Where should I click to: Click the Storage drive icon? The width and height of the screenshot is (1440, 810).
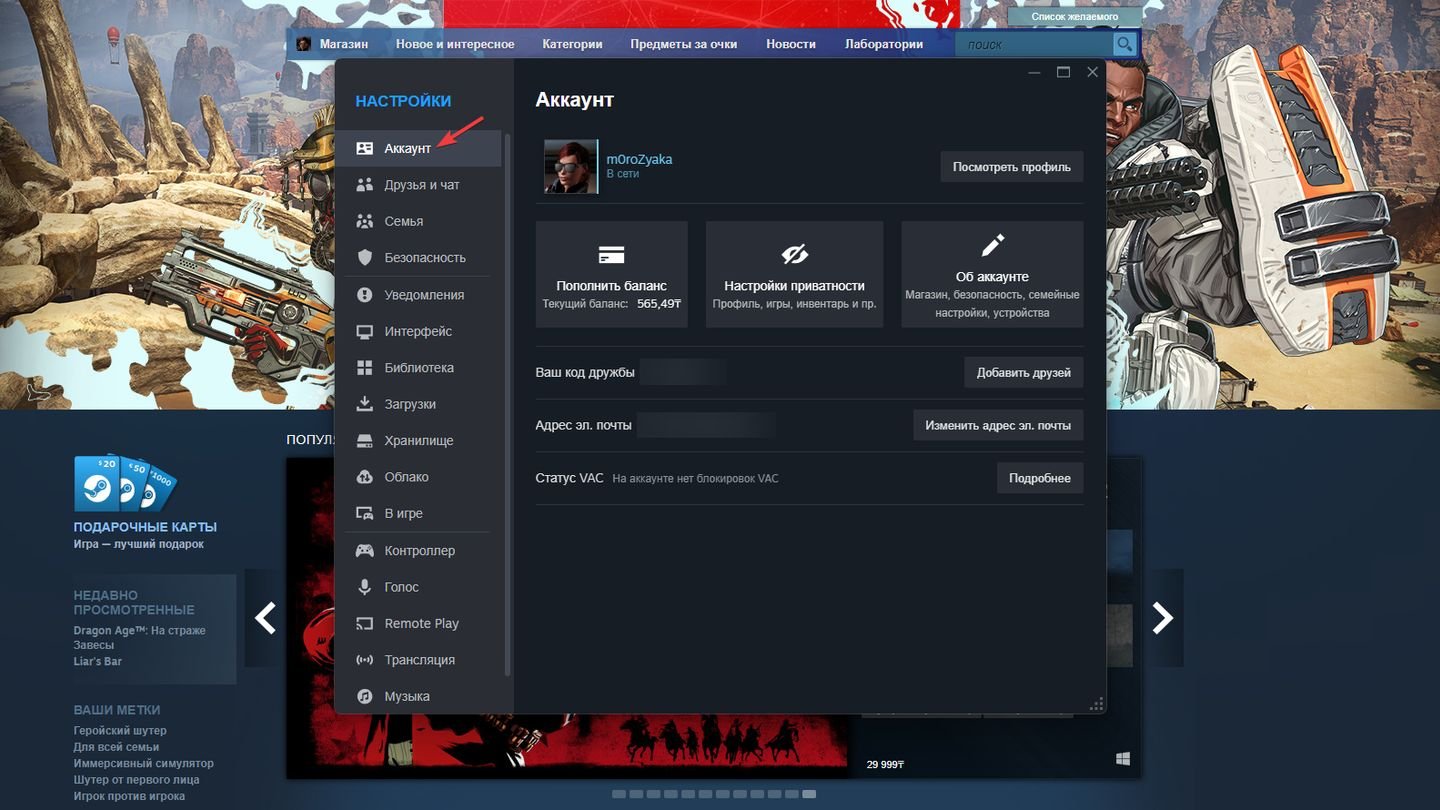pos(365,441)
